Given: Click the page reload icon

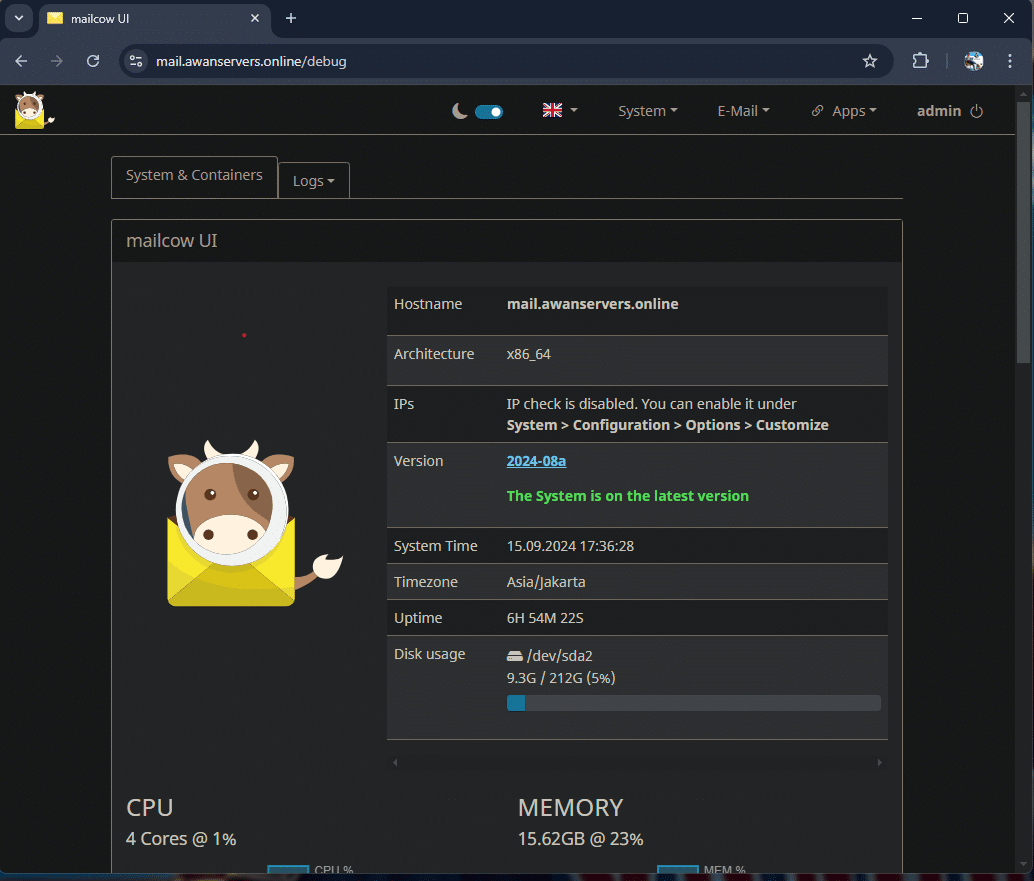Looking at the screenshot, I should (93, 61).
